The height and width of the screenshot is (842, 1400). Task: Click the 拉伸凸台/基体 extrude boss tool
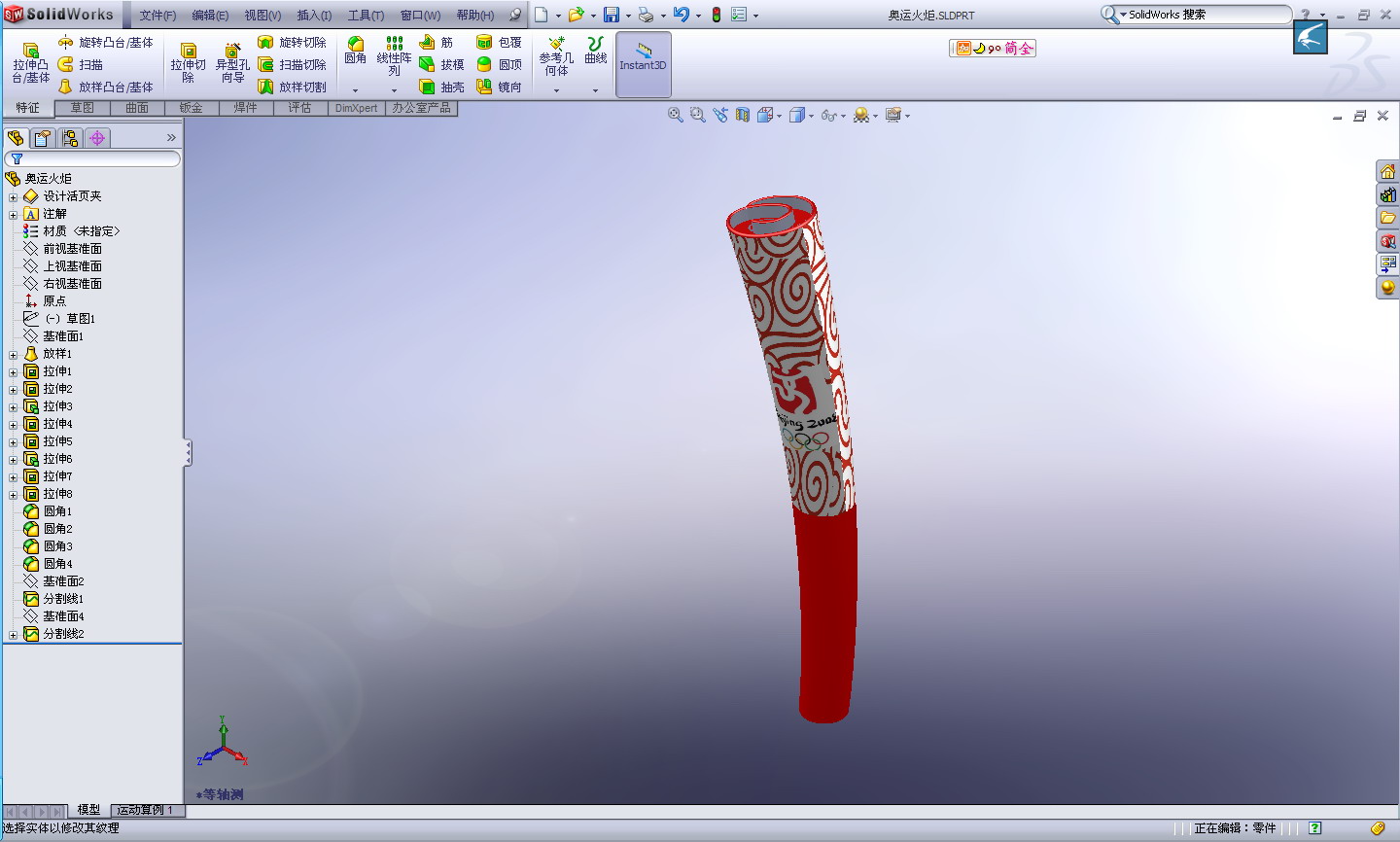(x=30, y=63)
